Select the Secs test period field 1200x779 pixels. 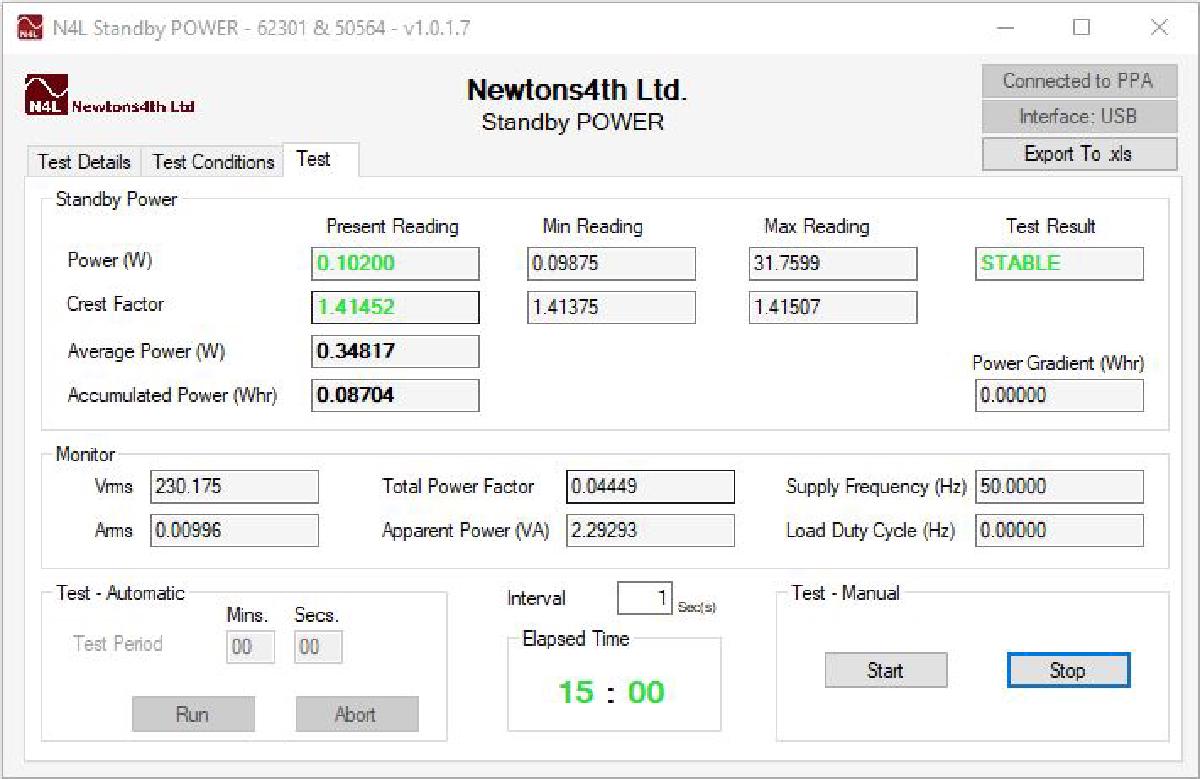point(317,646)
